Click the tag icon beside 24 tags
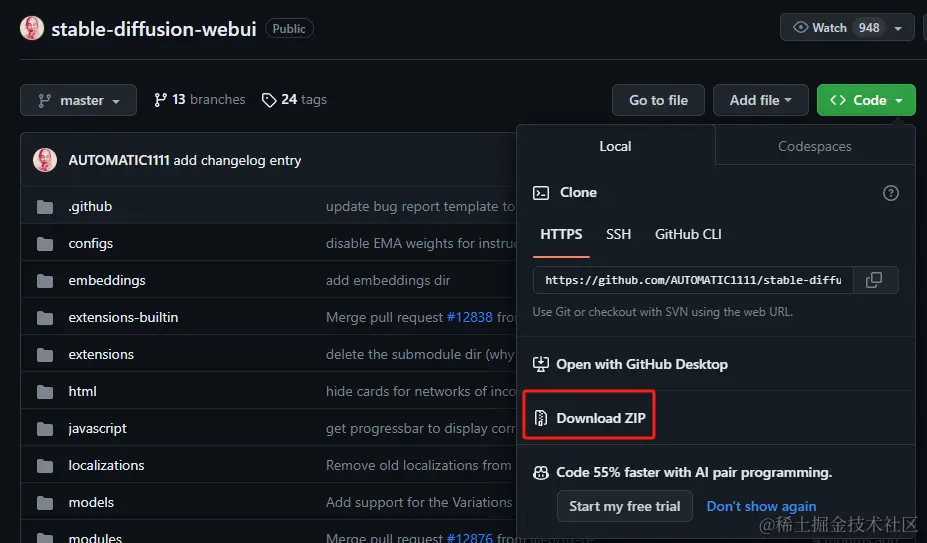The height and width of the screenshot is (543, 927). [x=269, y=100]
